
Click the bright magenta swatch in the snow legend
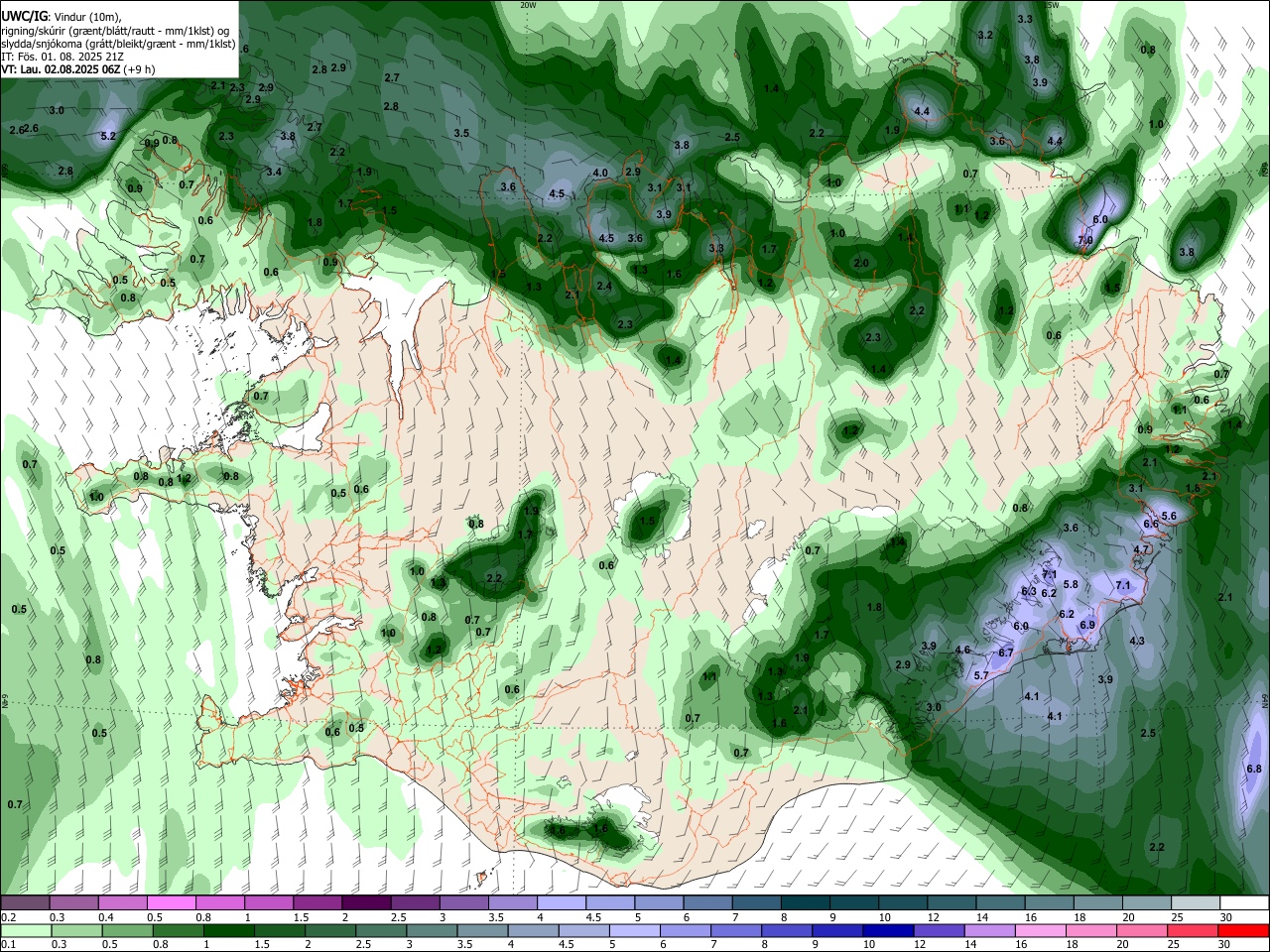click(171, 903)
